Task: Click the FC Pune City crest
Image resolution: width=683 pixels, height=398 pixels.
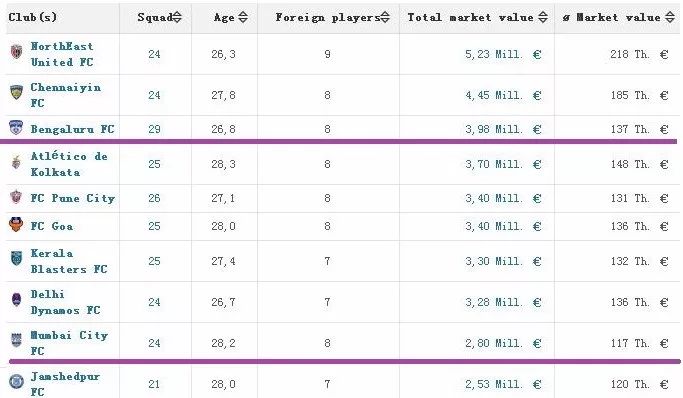Action: 16,197
